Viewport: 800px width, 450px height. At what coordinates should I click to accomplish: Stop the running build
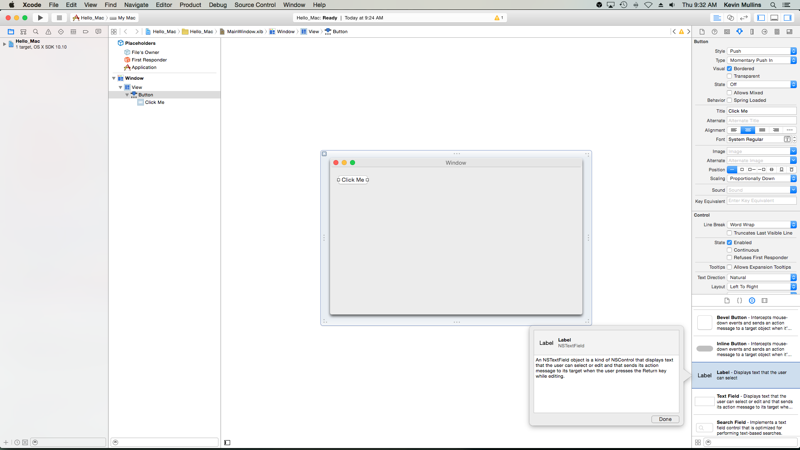click(59, 17)
